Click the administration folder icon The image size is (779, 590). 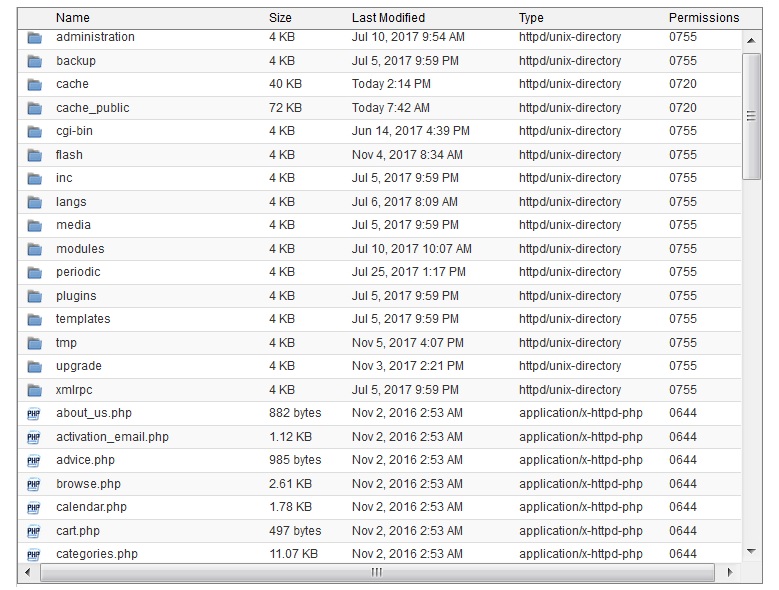tap(35, 38)
